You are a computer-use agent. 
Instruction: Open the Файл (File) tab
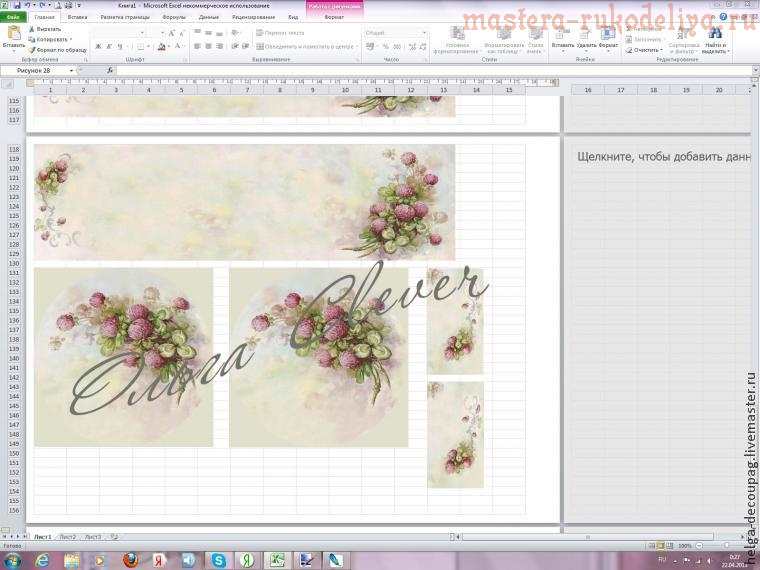point(13,17)
